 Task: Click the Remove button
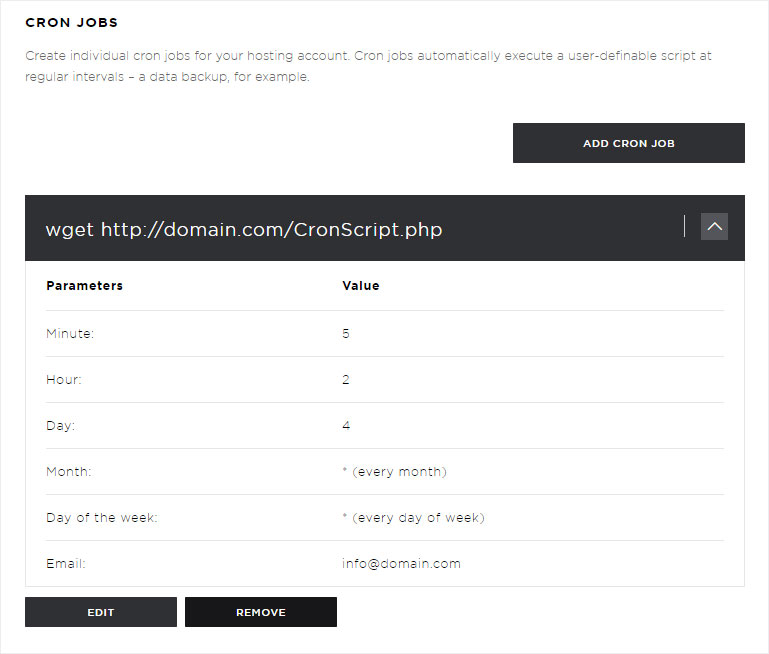[x=261, y=612]
